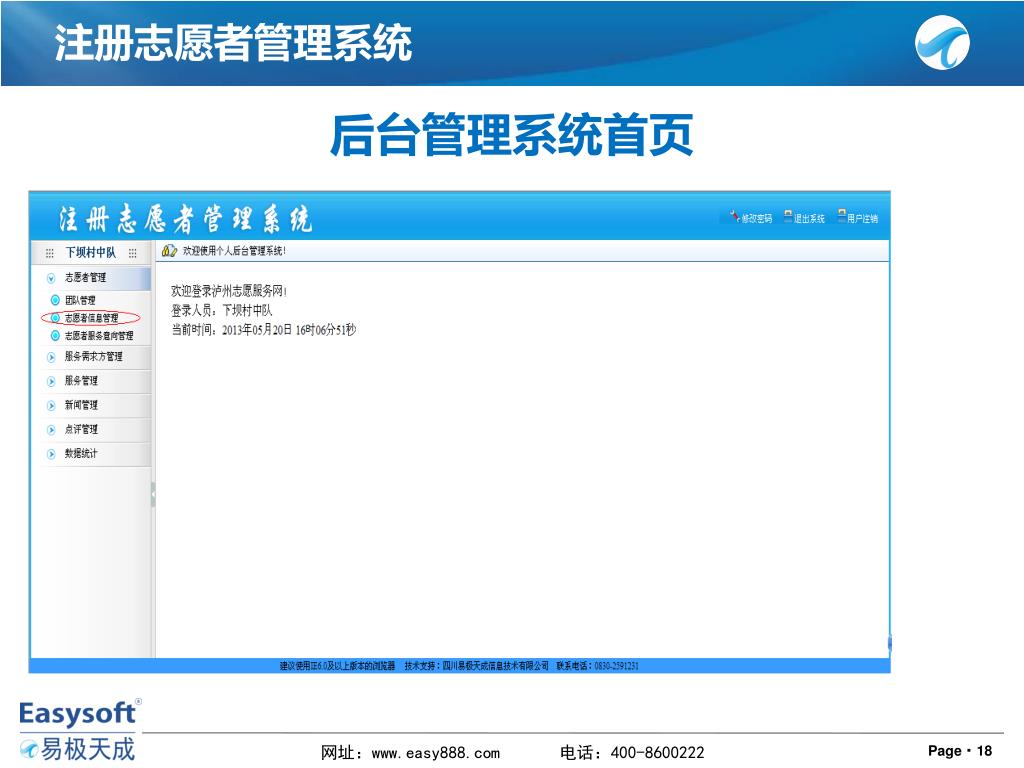Click the round logo in slide header
This screenshot has height=768, width=1024.
[942, 42]
